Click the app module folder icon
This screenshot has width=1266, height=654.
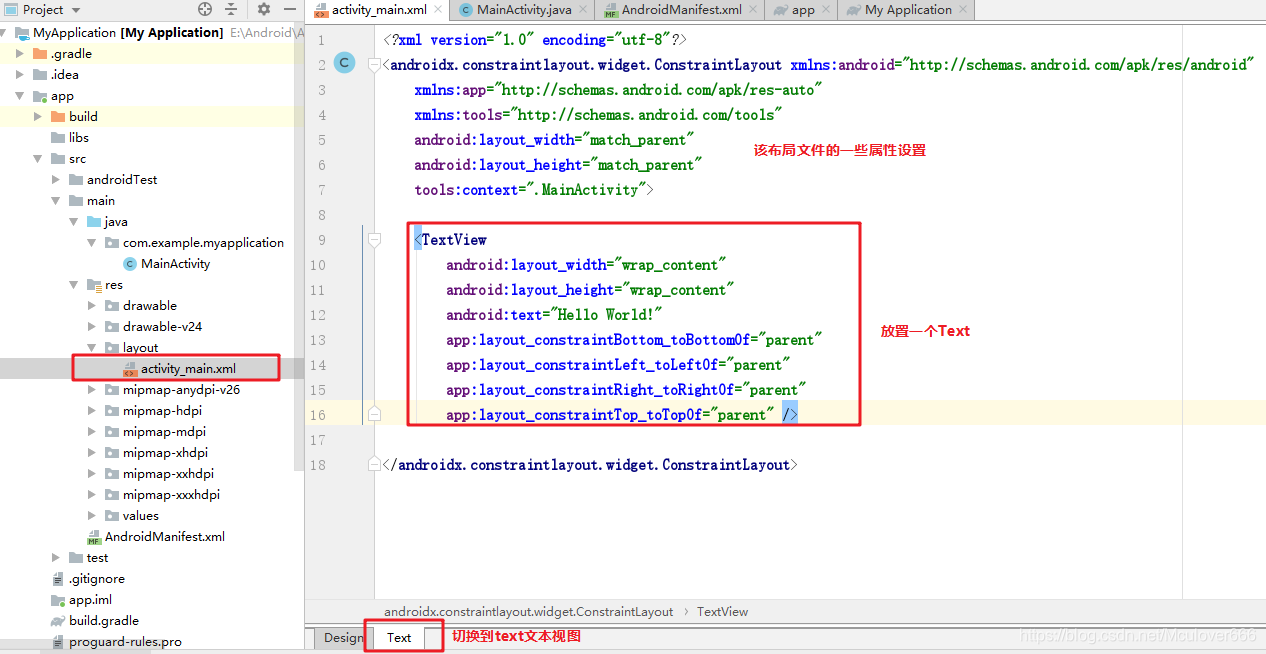click(40, 96)
